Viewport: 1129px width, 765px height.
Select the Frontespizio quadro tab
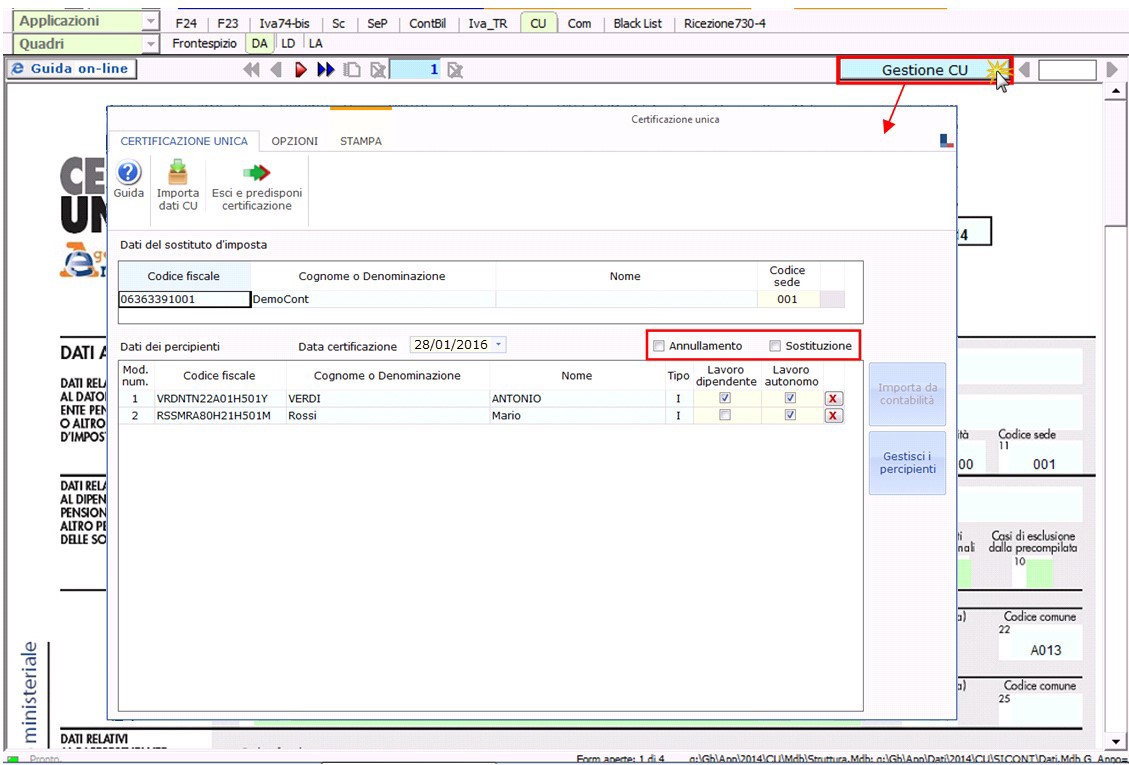pyautogui.click(x=204, y=44)
